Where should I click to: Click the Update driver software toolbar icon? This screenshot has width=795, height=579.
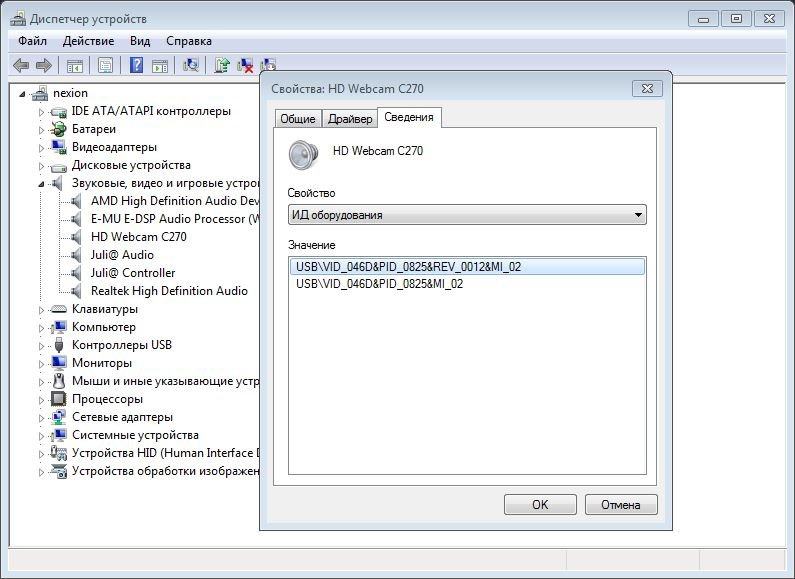click(x=222, y=66)
